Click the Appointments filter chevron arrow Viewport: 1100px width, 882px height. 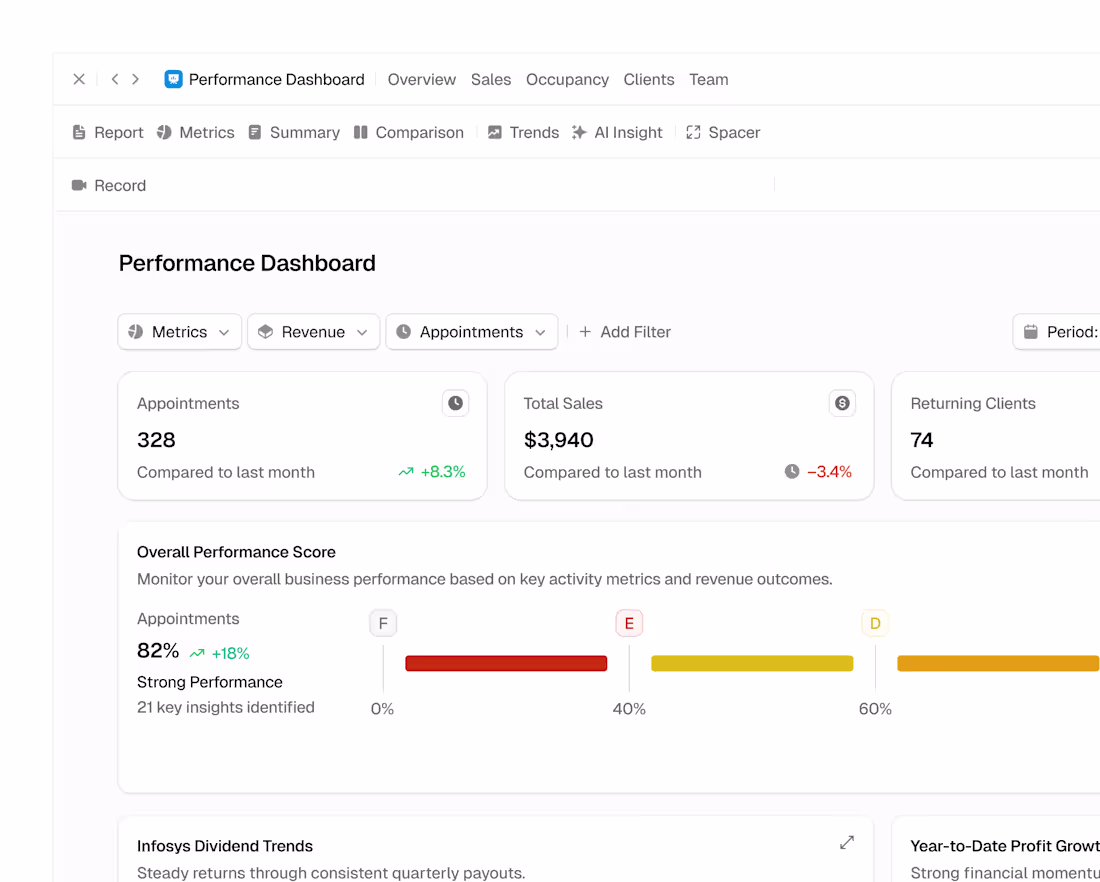540,333
